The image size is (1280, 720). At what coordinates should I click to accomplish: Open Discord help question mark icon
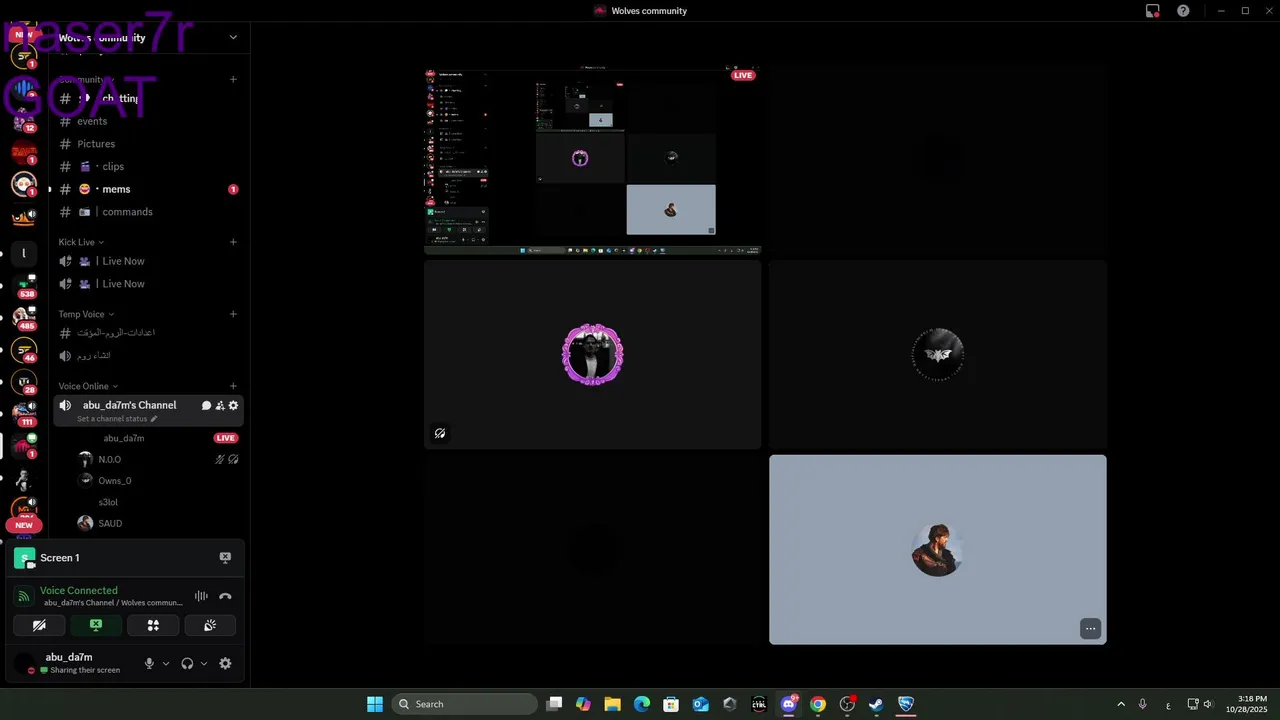click(1184, 11)
